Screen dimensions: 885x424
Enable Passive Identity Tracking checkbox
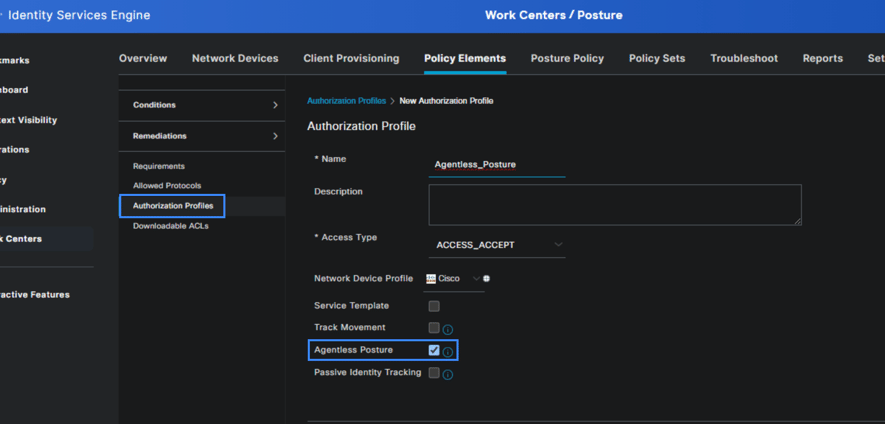pyautogui.click(x=434, y=373)
